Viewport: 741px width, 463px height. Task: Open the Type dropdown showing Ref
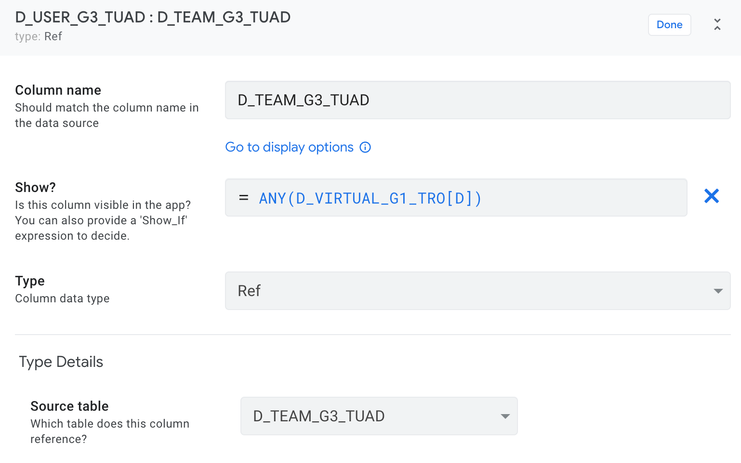pyautogui.click(x=478, y=291)
